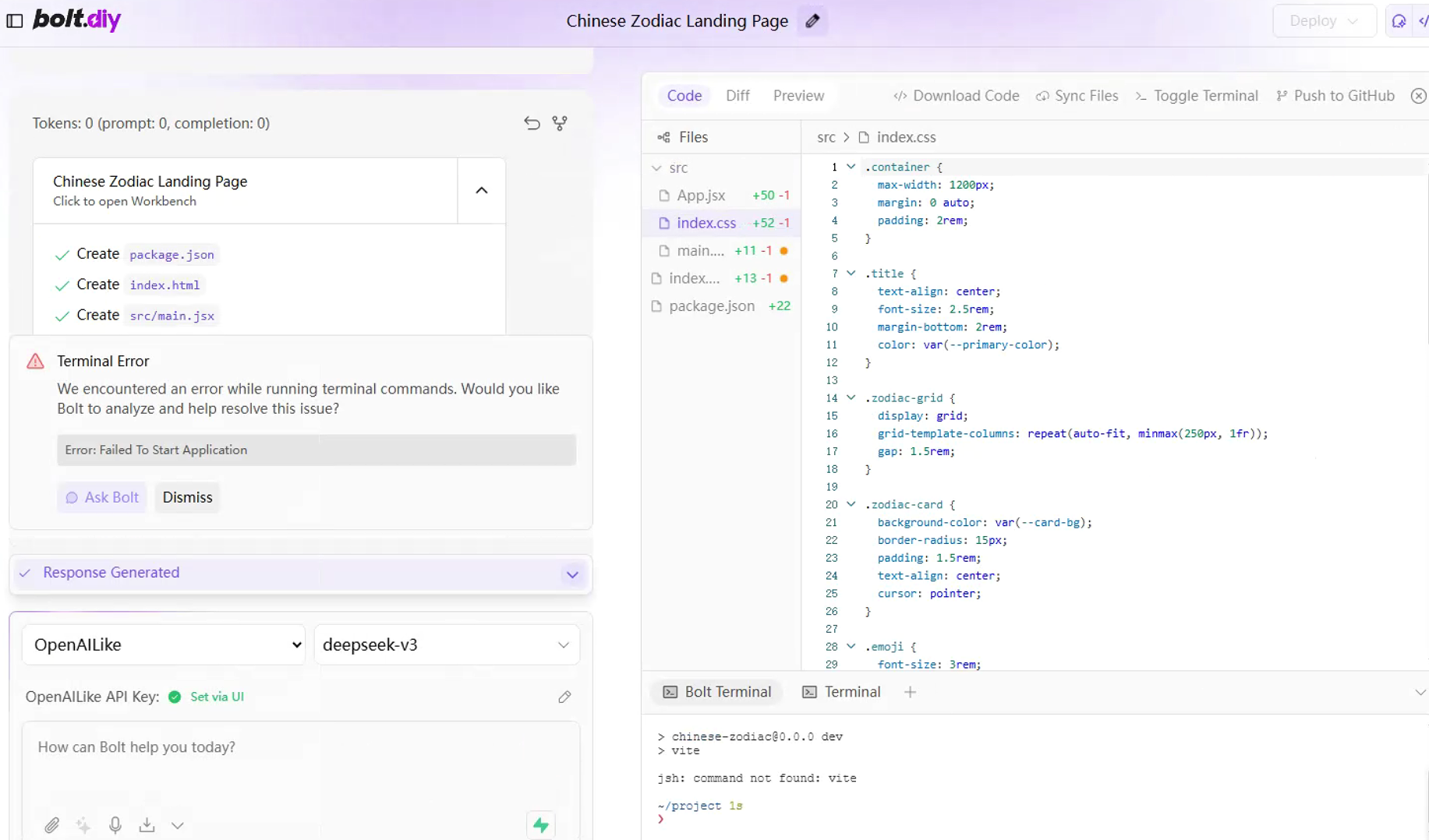Image resolution: width=1429 pixels, height=840 pixels.
Task: Click the sparkle enhance prompt icon
Action: 83,824
